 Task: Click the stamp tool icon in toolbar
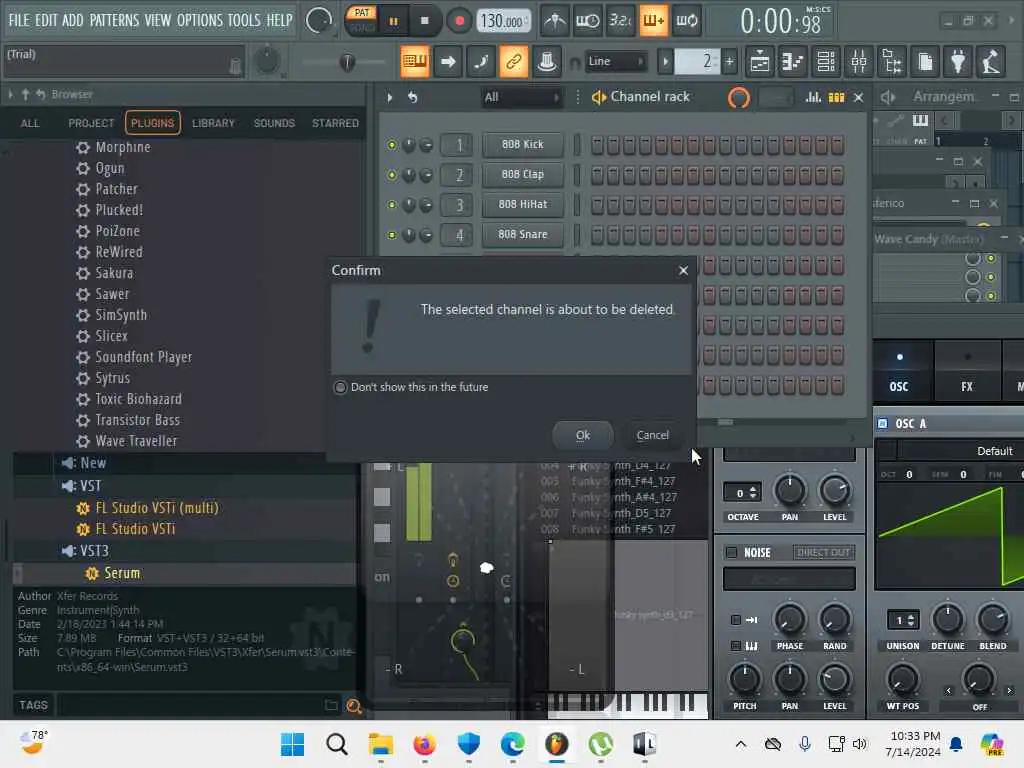pyautogui.click(x=547, y=62)
